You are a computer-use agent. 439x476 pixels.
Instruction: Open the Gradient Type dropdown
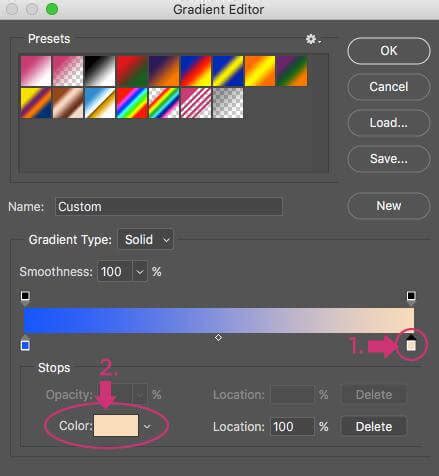pyautogui.click(x=146, y=240)
